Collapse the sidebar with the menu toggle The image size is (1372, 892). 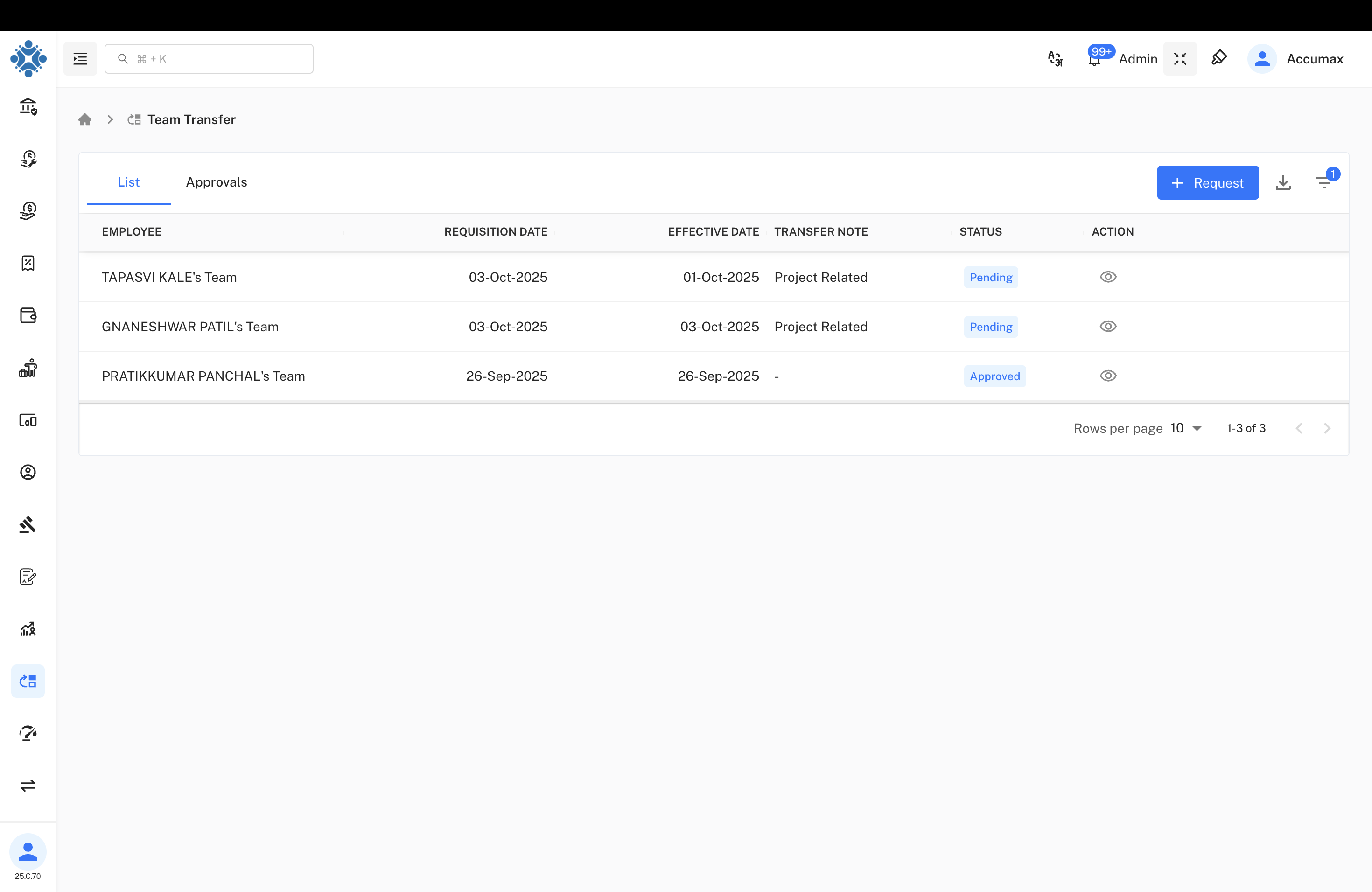tap(79, 58)
